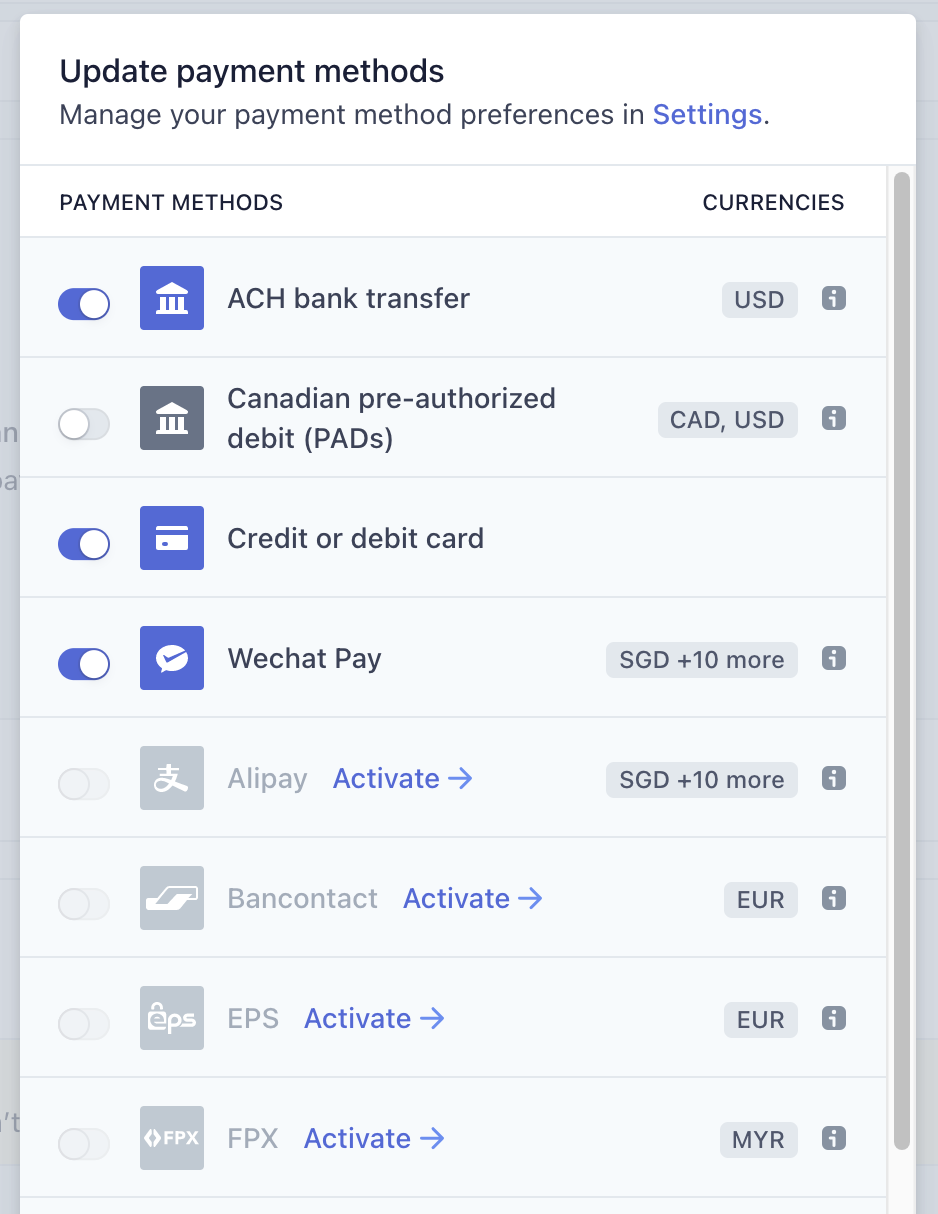Open info icon for ACH bank transfer

point(834,298)
